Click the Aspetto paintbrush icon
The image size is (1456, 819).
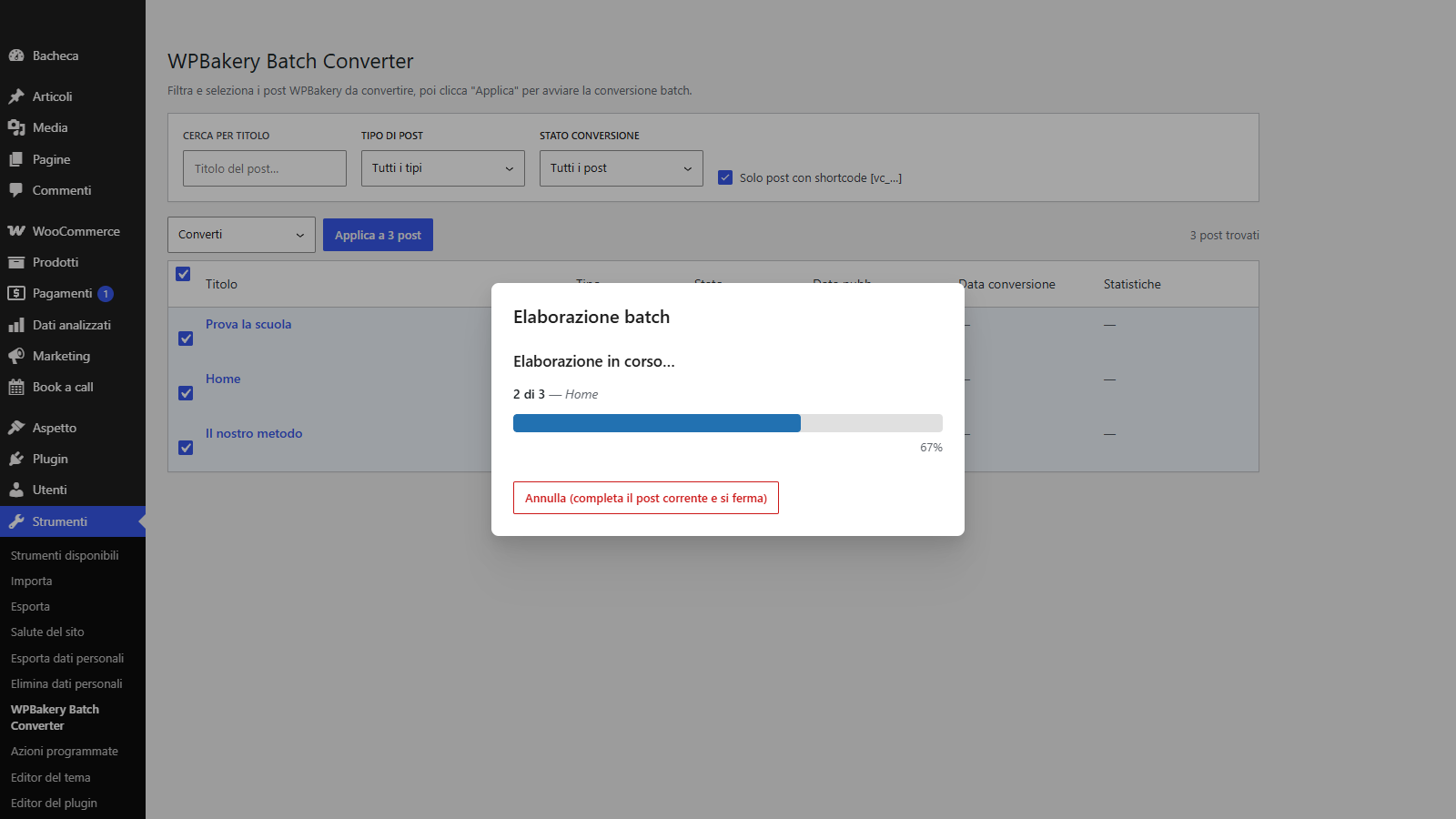pyautogui.click(x=16, y=428)
